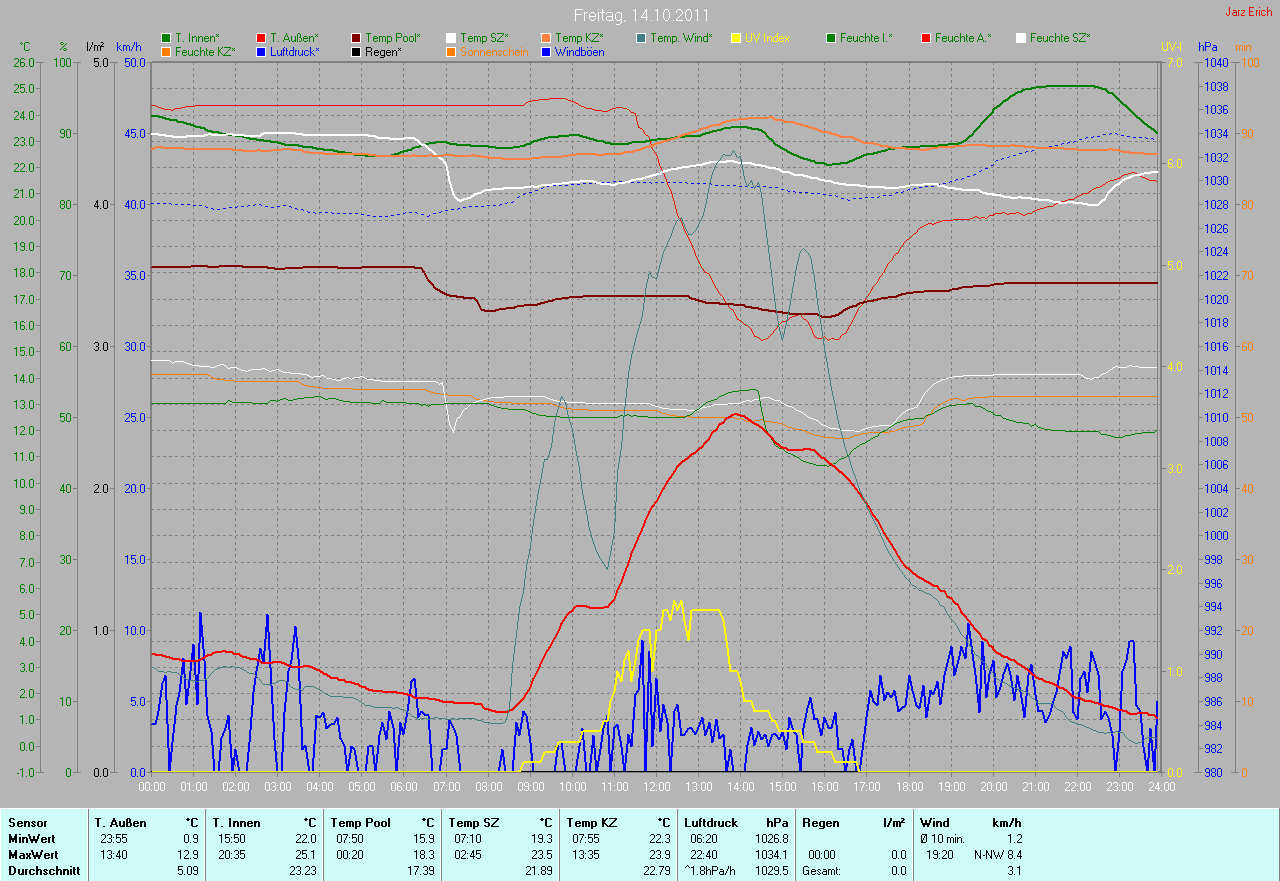Click the Temp Pool average '17.39'
Viewport: 1280px width, 881px height.
(421, 871)
